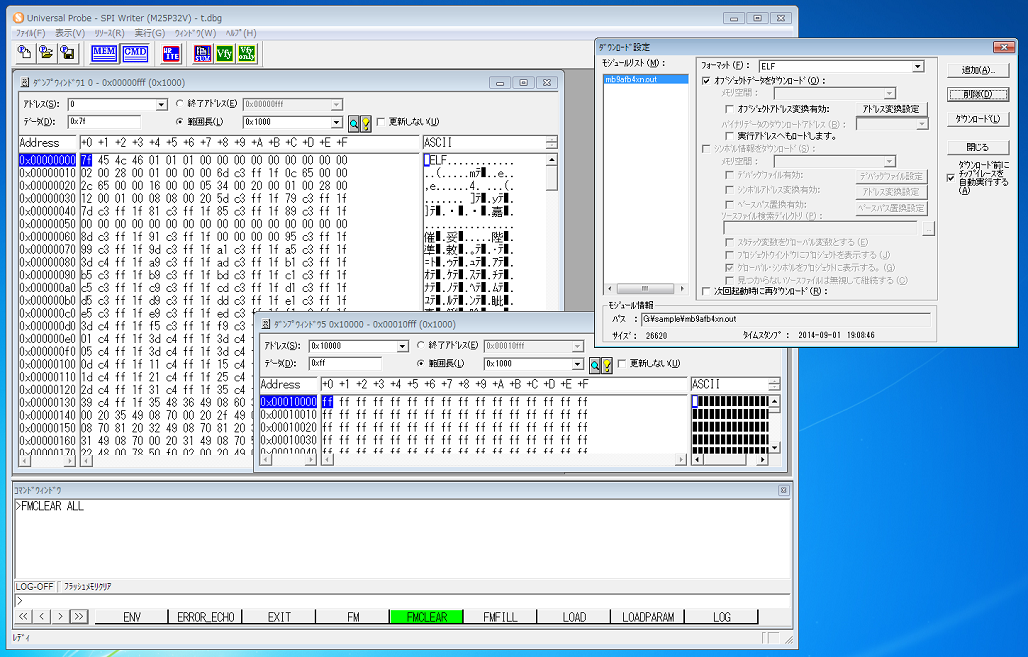The width and height of the screenshot is (1028, 657).
Task: Click the CMD command window toolbar icon
Action: point(135,54)
